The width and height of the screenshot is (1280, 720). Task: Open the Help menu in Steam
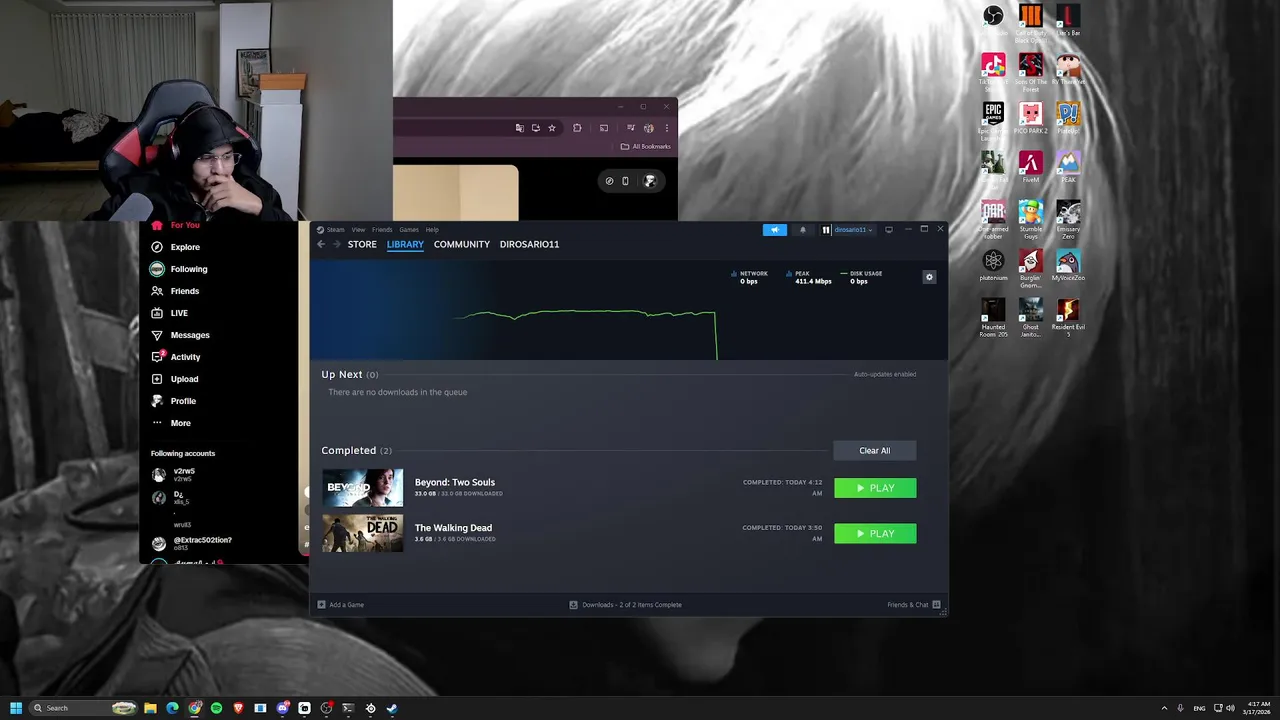(432, 230)
